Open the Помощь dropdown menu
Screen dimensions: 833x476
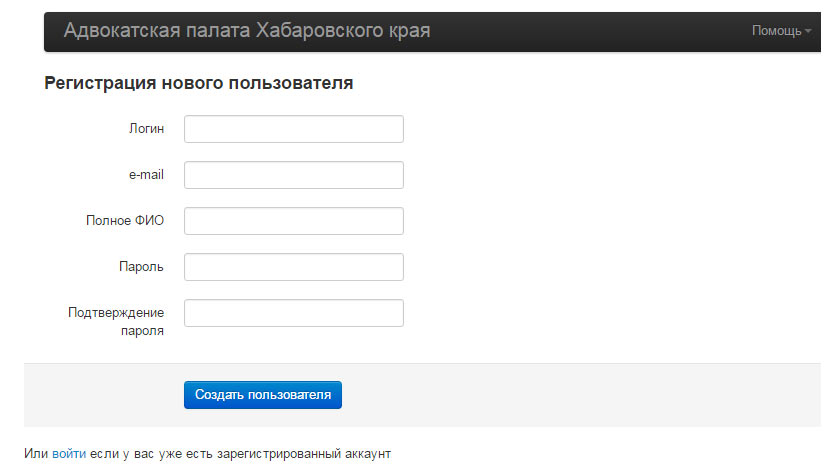tap(781, 31)
